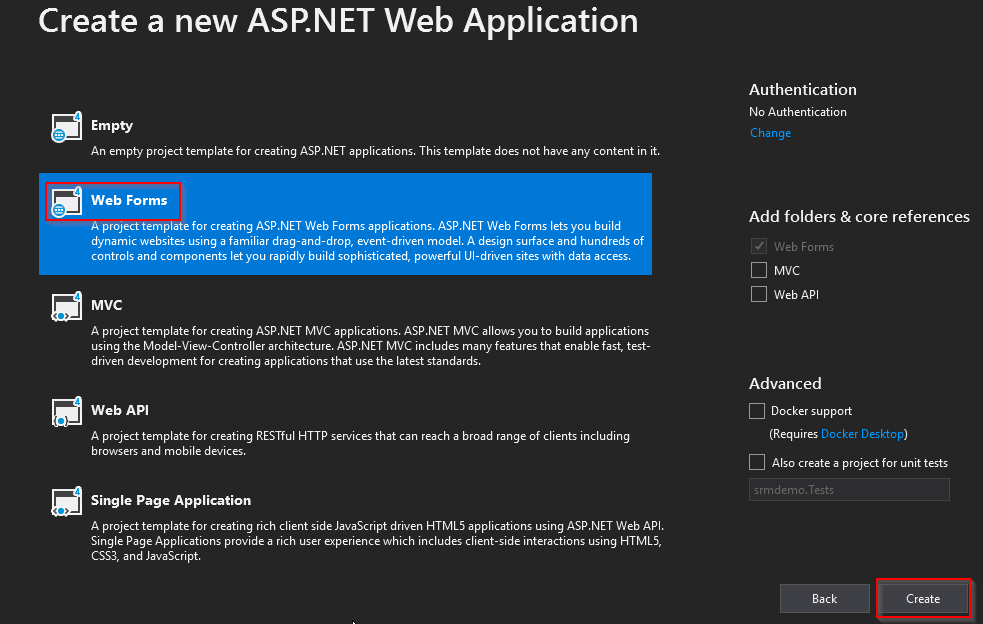Choose the MVC template description

coord(370,346)
